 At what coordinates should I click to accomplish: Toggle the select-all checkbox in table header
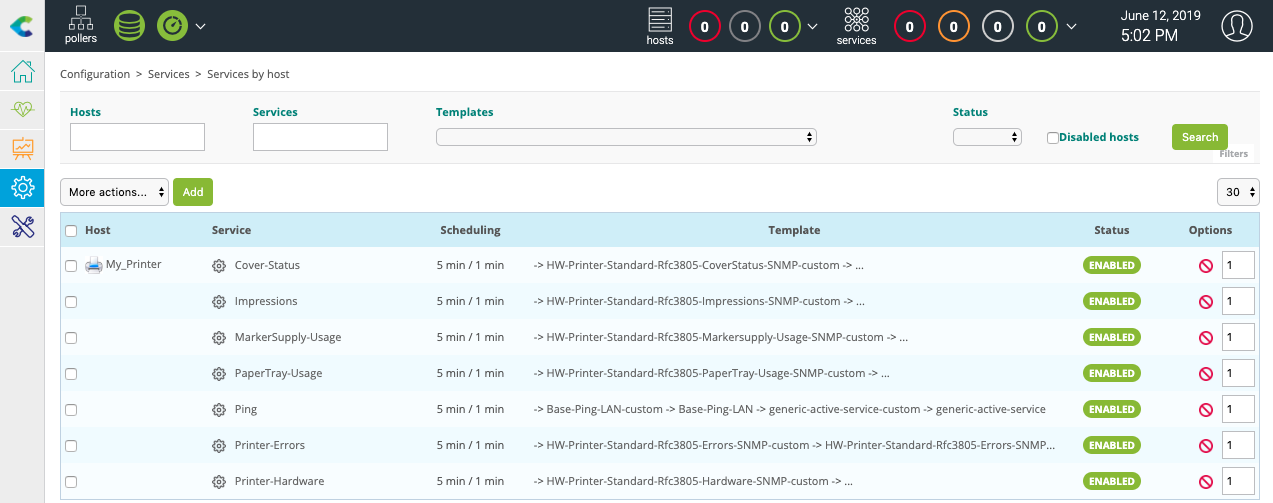coord(71,231)
